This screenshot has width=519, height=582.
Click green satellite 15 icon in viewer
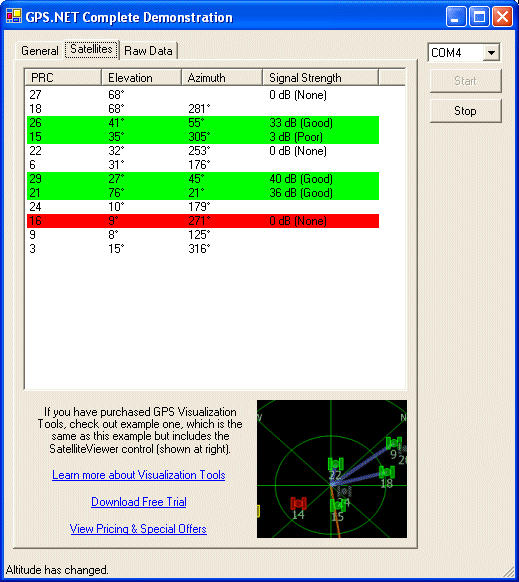click(x=338, y=505)
